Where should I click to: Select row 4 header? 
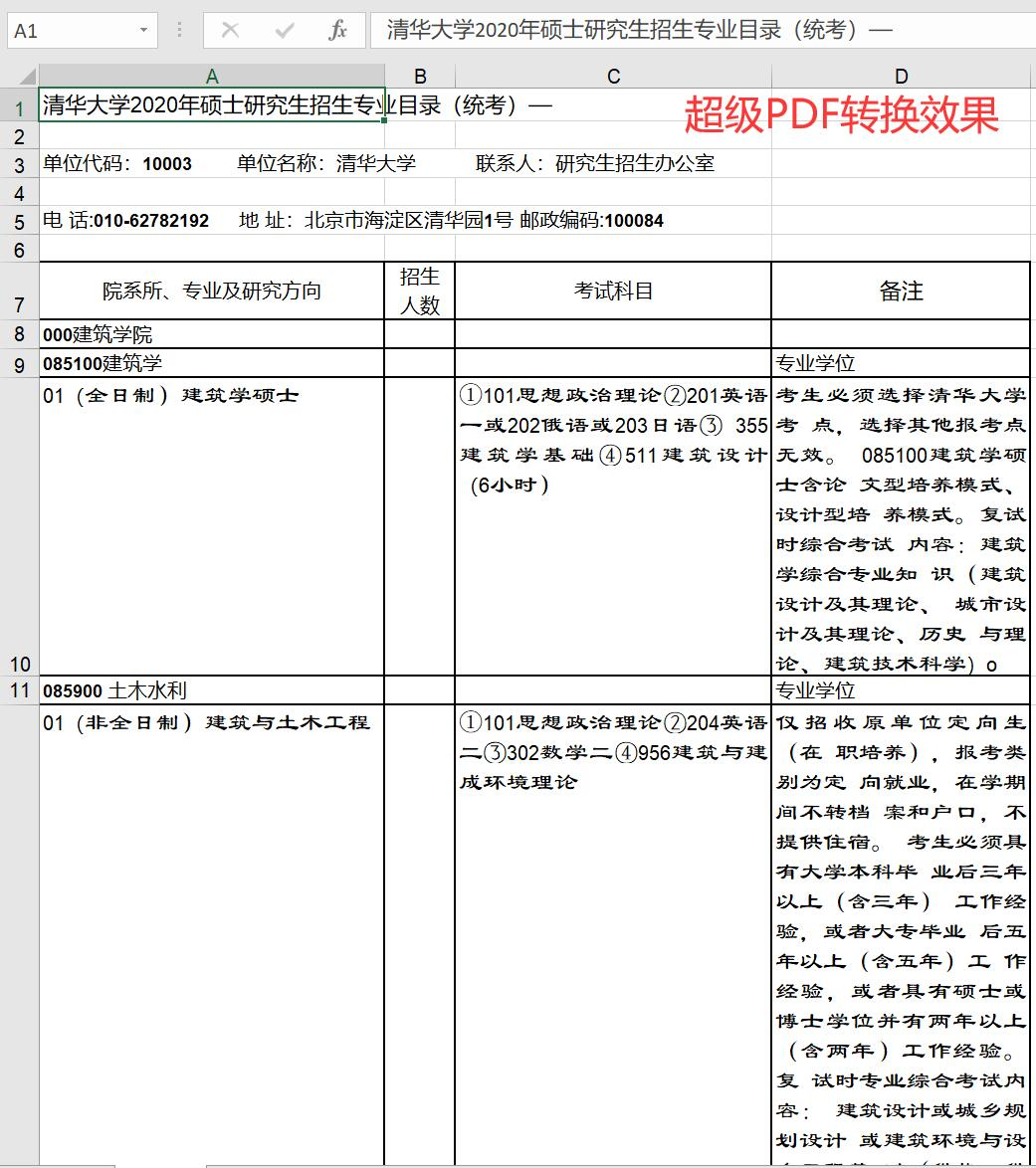pos(19,193)
